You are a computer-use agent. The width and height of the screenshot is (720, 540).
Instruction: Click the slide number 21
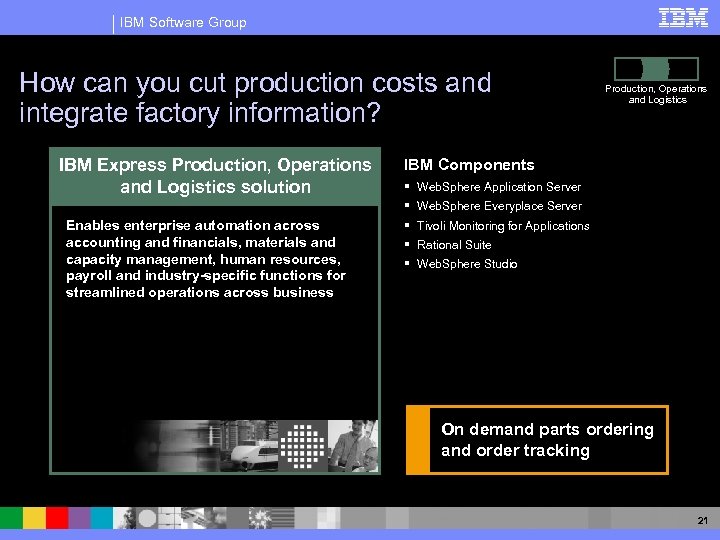(x=702, y=520)
